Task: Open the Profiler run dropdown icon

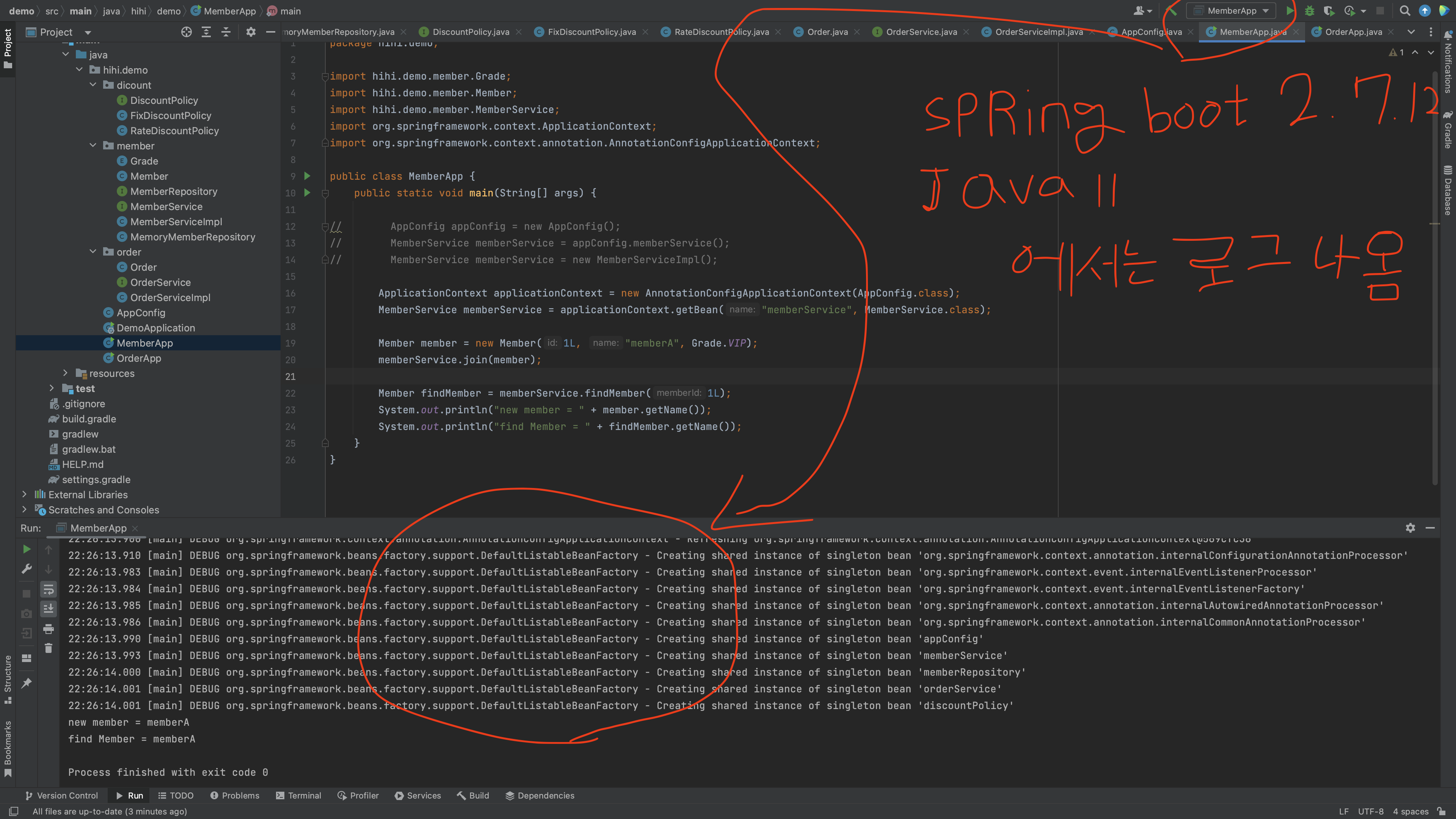Action: (1355, 11)
